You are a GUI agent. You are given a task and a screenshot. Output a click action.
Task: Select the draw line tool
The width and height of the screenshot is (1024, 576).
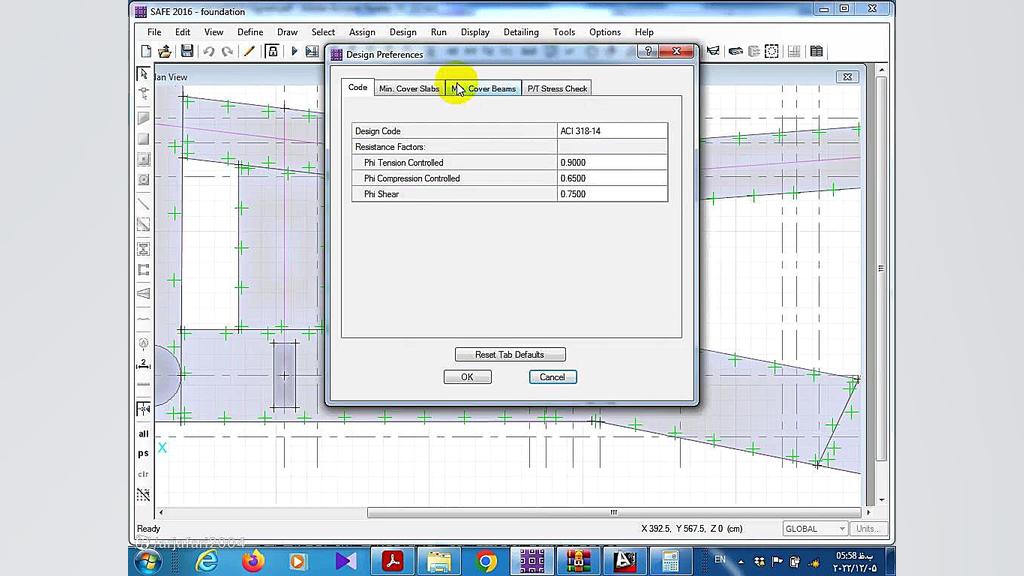coord(143,204)
